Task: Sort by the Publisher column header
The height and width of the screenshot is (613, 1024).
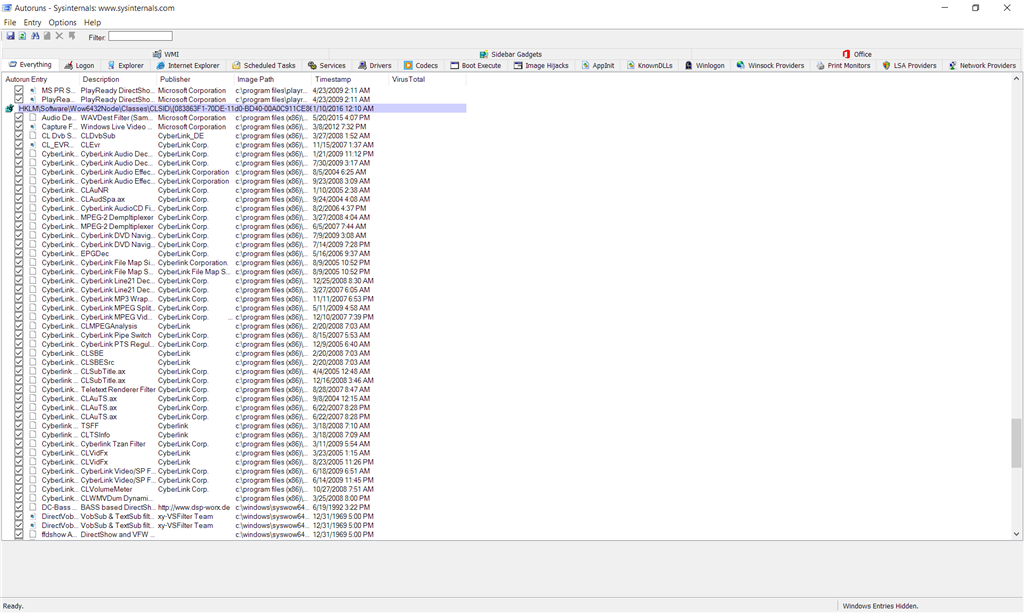Action: (x=195, y=79)
